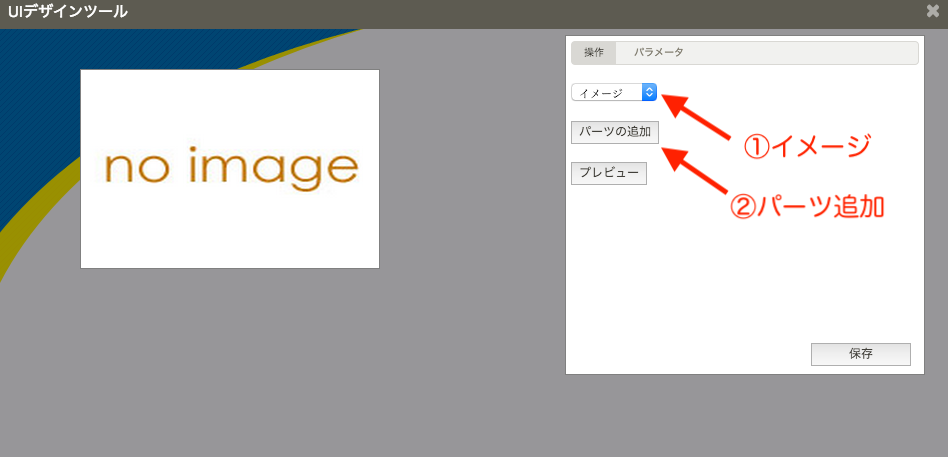Click the red ①イメージ annotation label
The height and width of the screenshot is (457, 948).
tap(807, 146)
